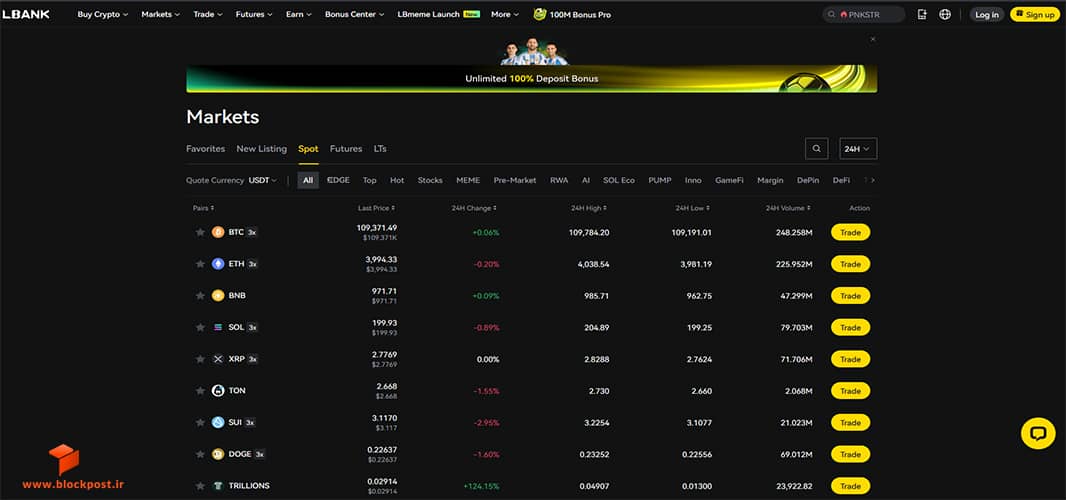Favorite the SOL pair star
This screenshot has height=500, width=1066.
click(x=200, y=327)
